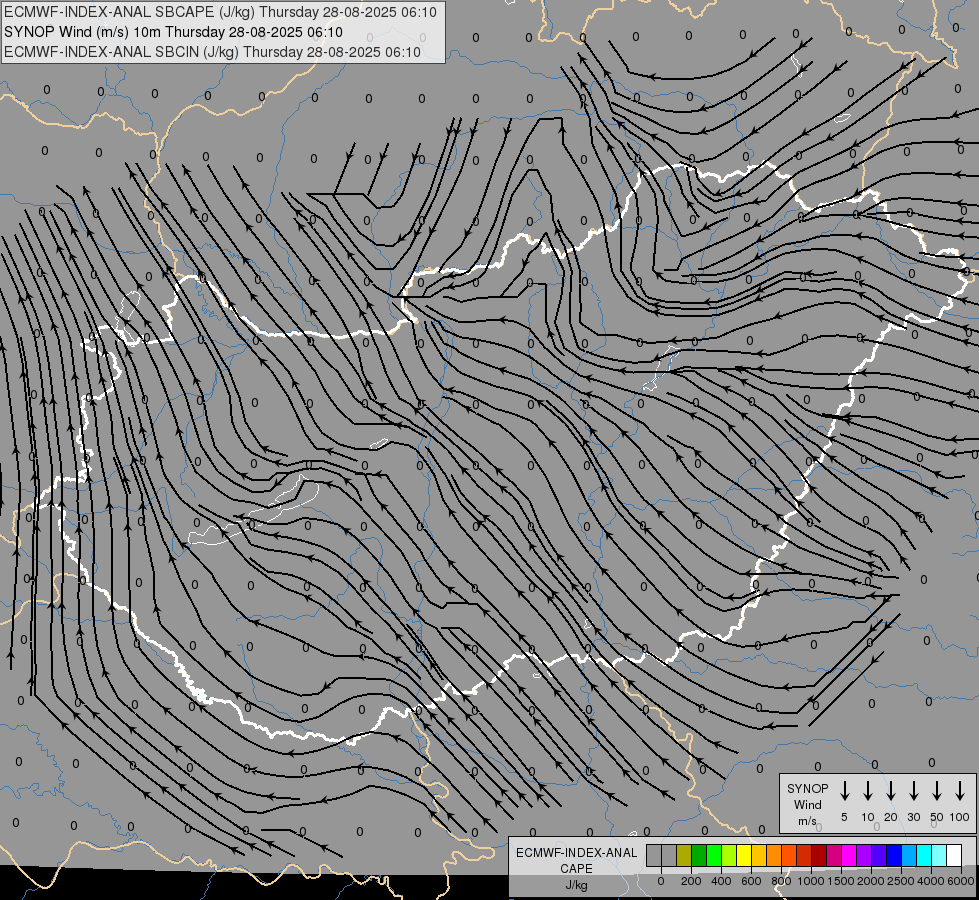
Task: Pick the yellow-green CAPE legend swatch
Action: [x=729, y=855]
